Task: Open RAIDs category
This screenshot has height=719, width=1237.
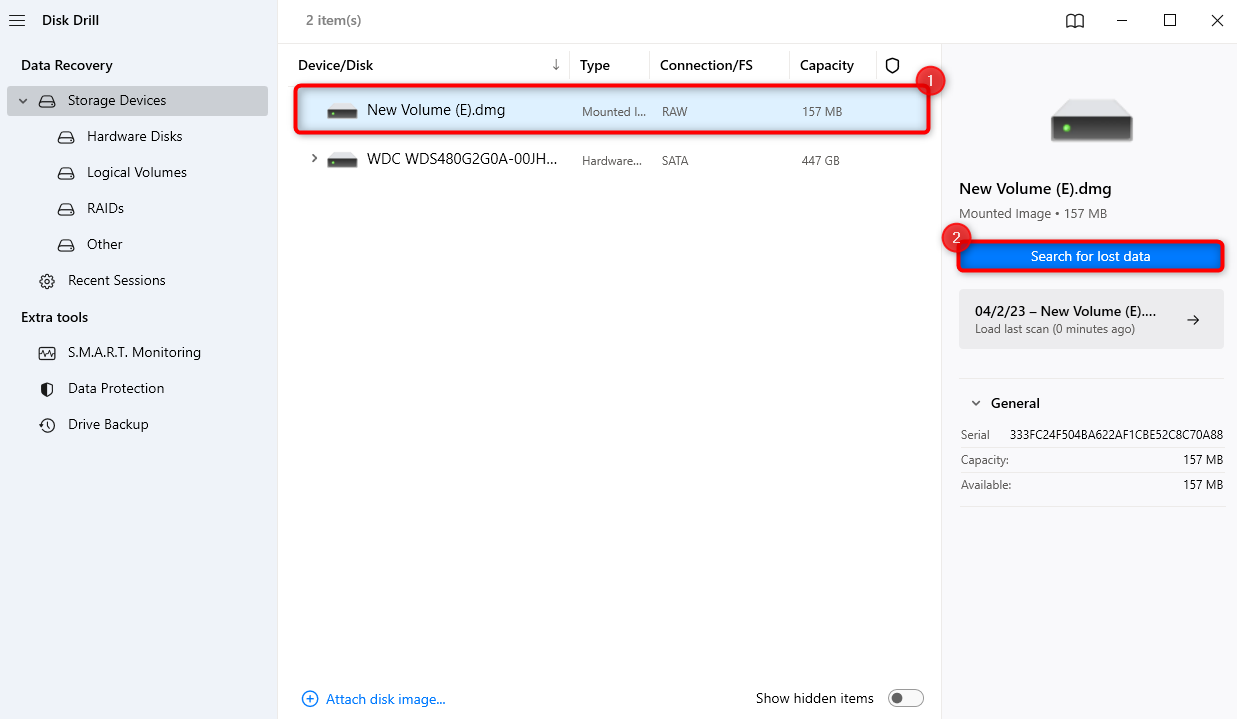Action: click(x=105, y=209)
